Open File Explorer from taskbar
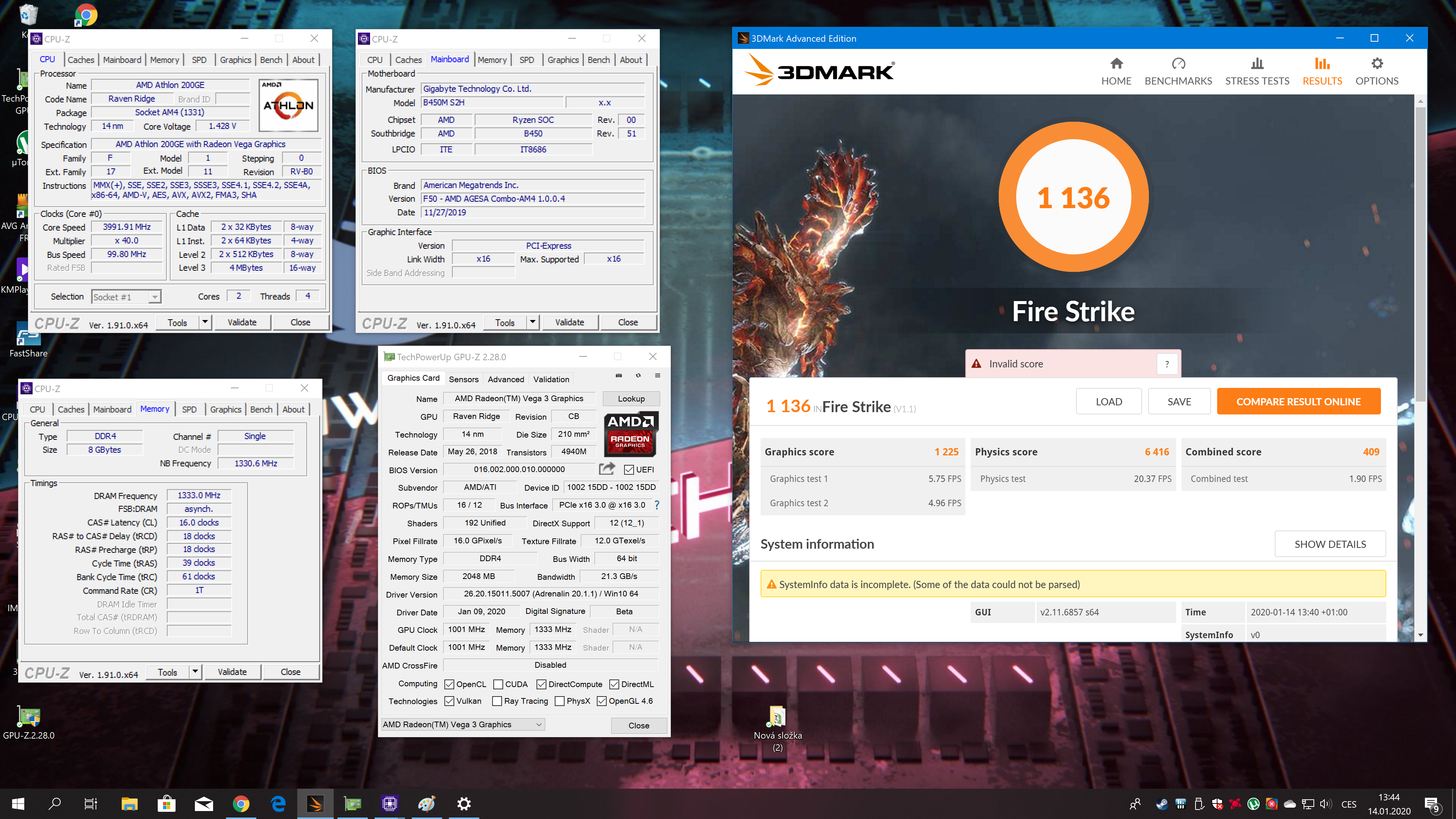 tap(129, 803)
